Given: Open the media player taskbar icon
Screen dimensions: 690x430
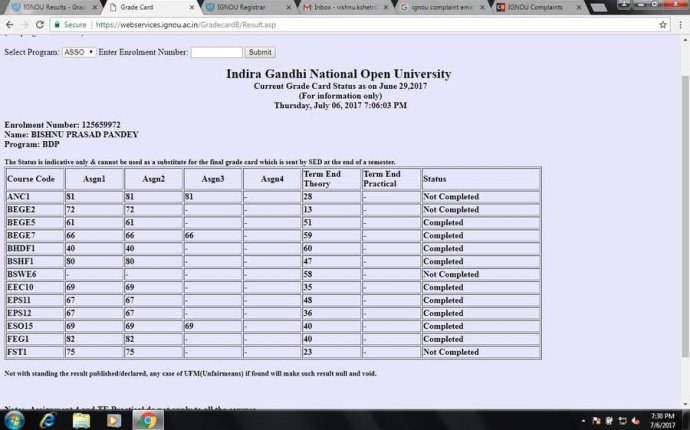Looking at the screenshot, I should (x=114, y=420).
